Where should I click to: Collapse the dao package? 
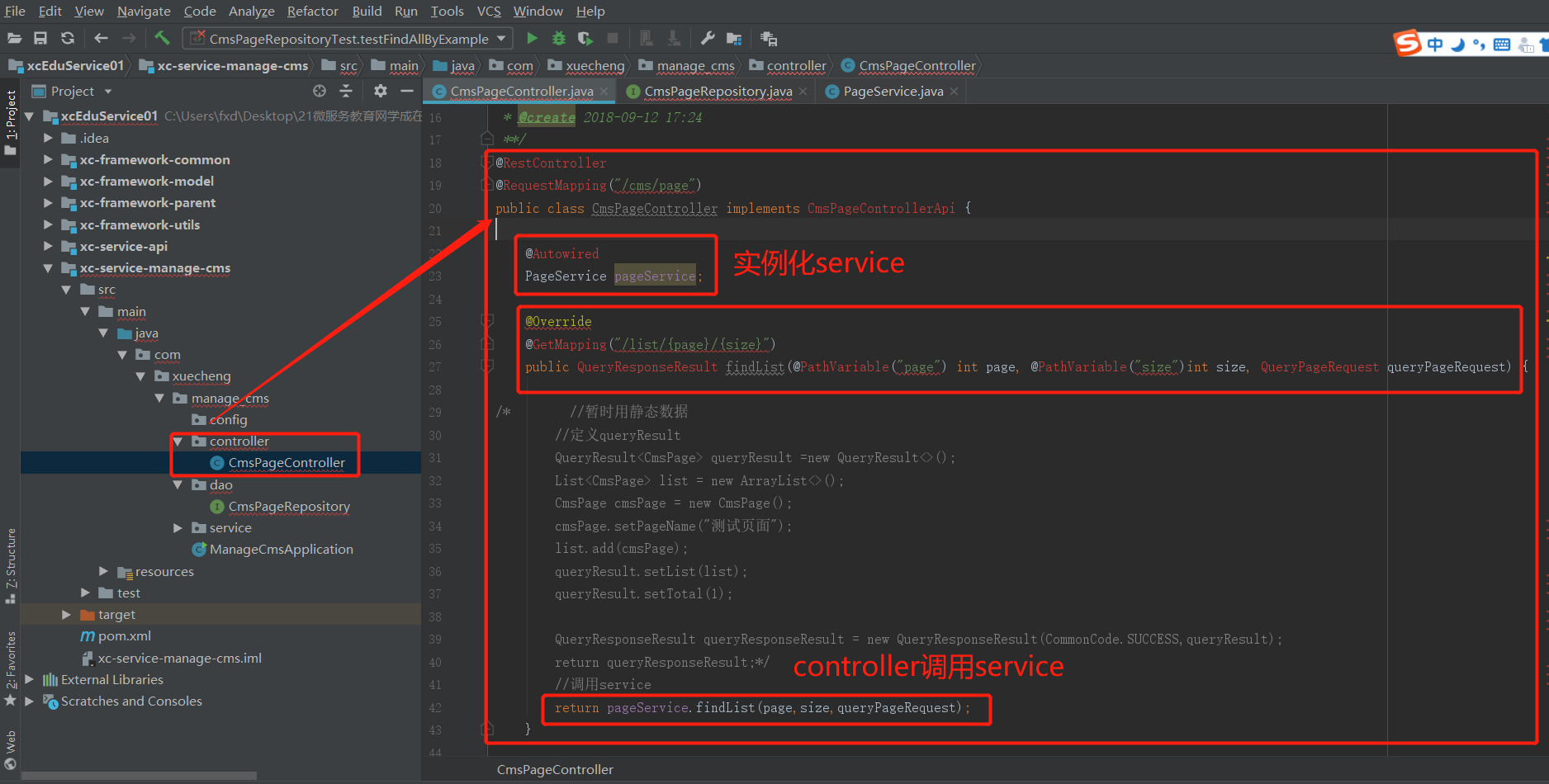pos(178,485)
